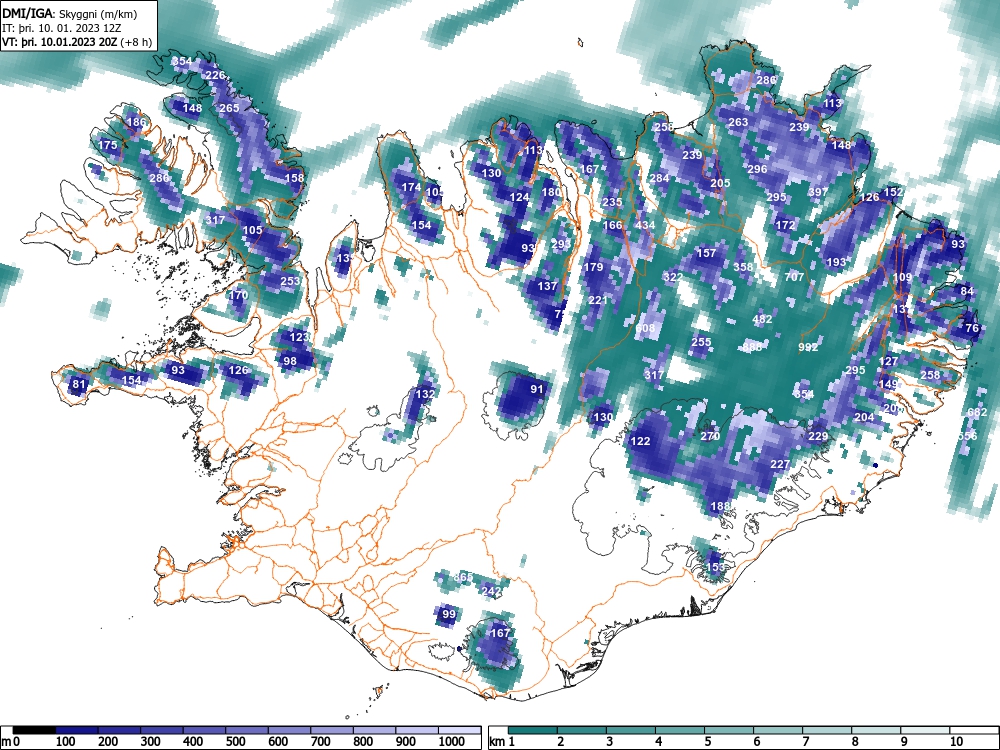Pick the white 10 km legend swatch
1000x750 pixels.
974,730
